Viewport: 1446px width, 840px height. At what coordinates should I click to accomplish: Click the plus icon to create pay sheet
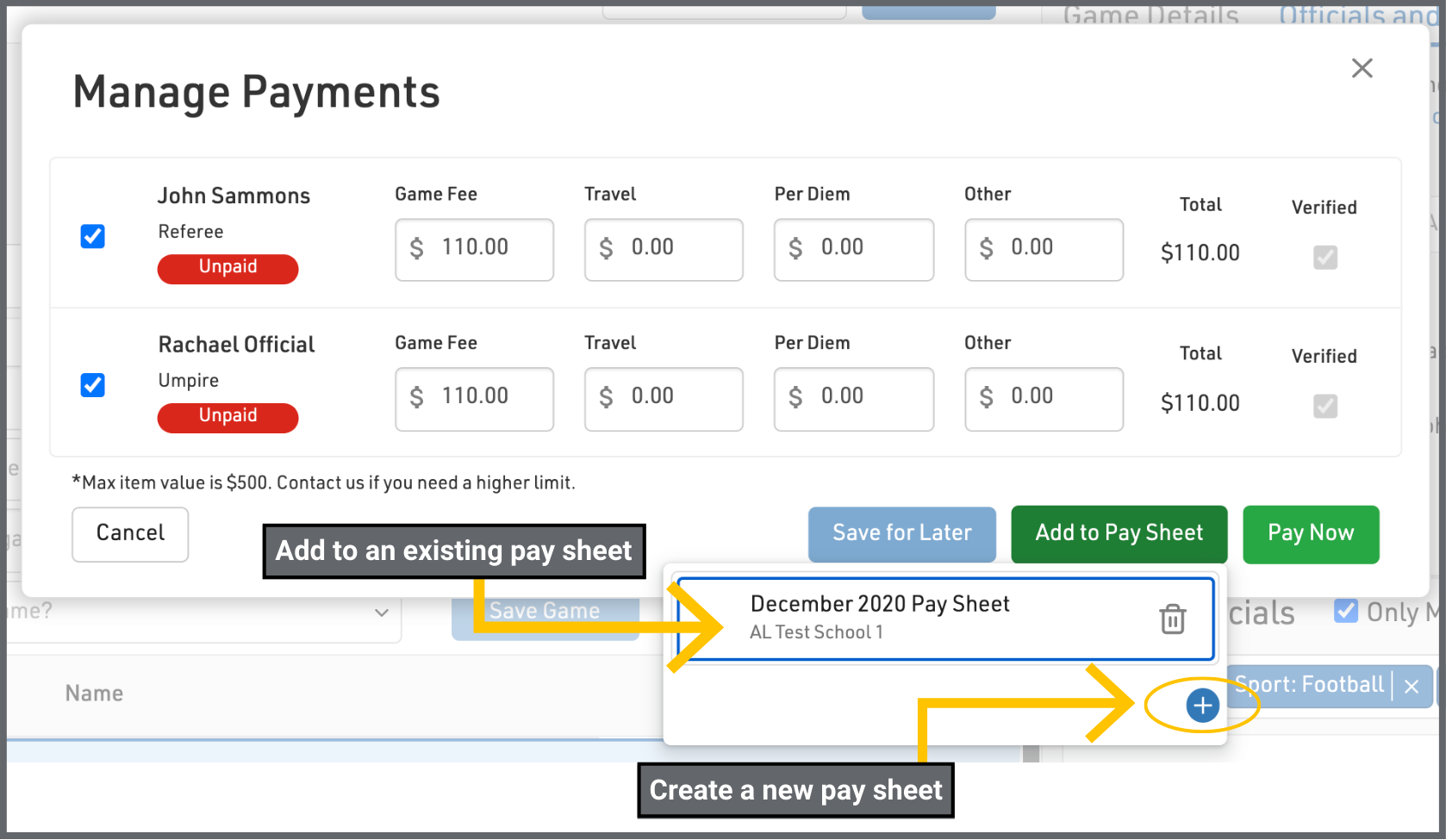coord(1201,706)
